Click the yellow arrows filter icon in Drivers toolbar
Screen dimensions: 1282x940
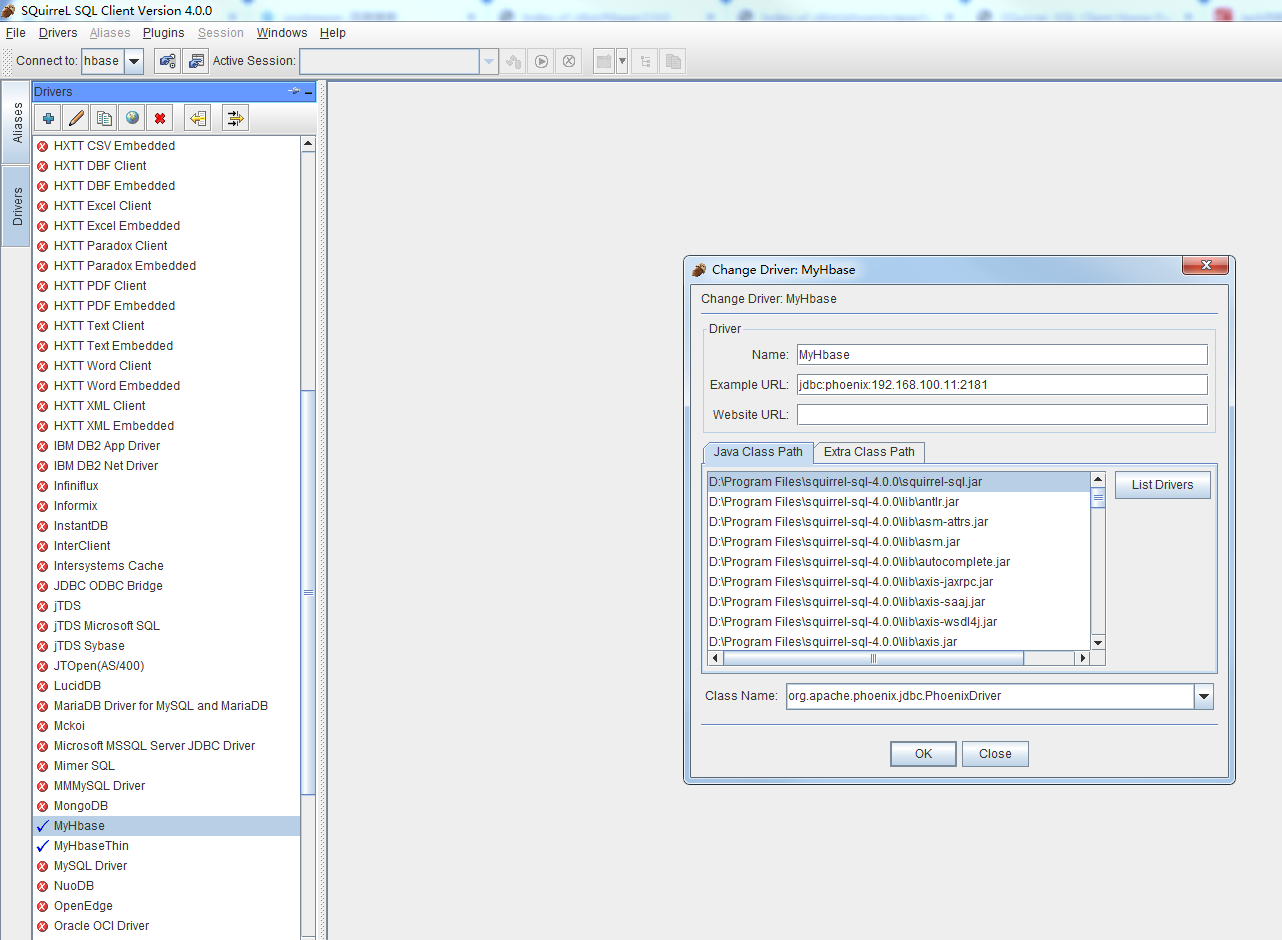click(x=235, y=118)
